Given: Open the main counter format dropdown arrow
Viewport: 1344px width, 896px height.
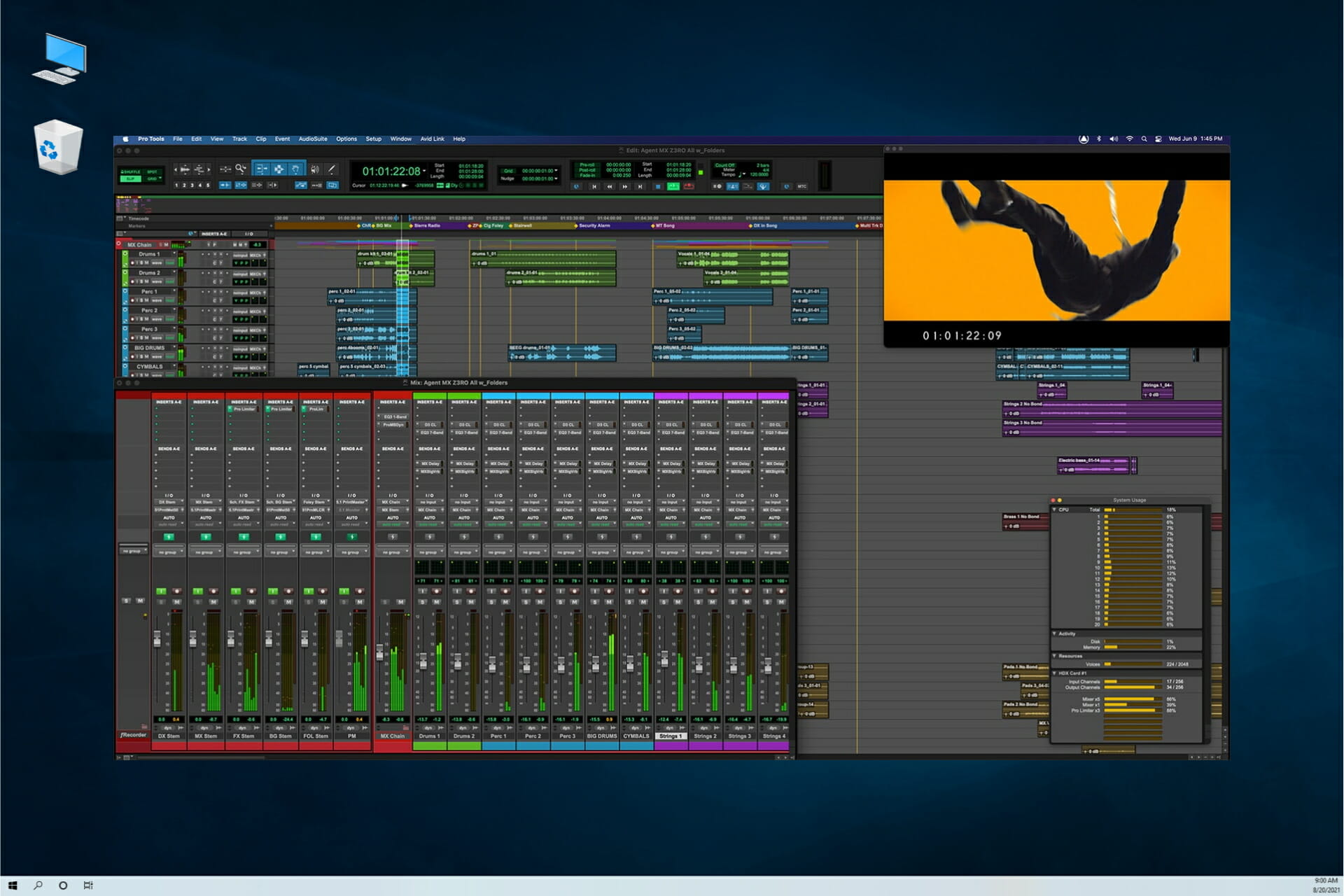Looking at the screenshot, I should click(424, 171).
